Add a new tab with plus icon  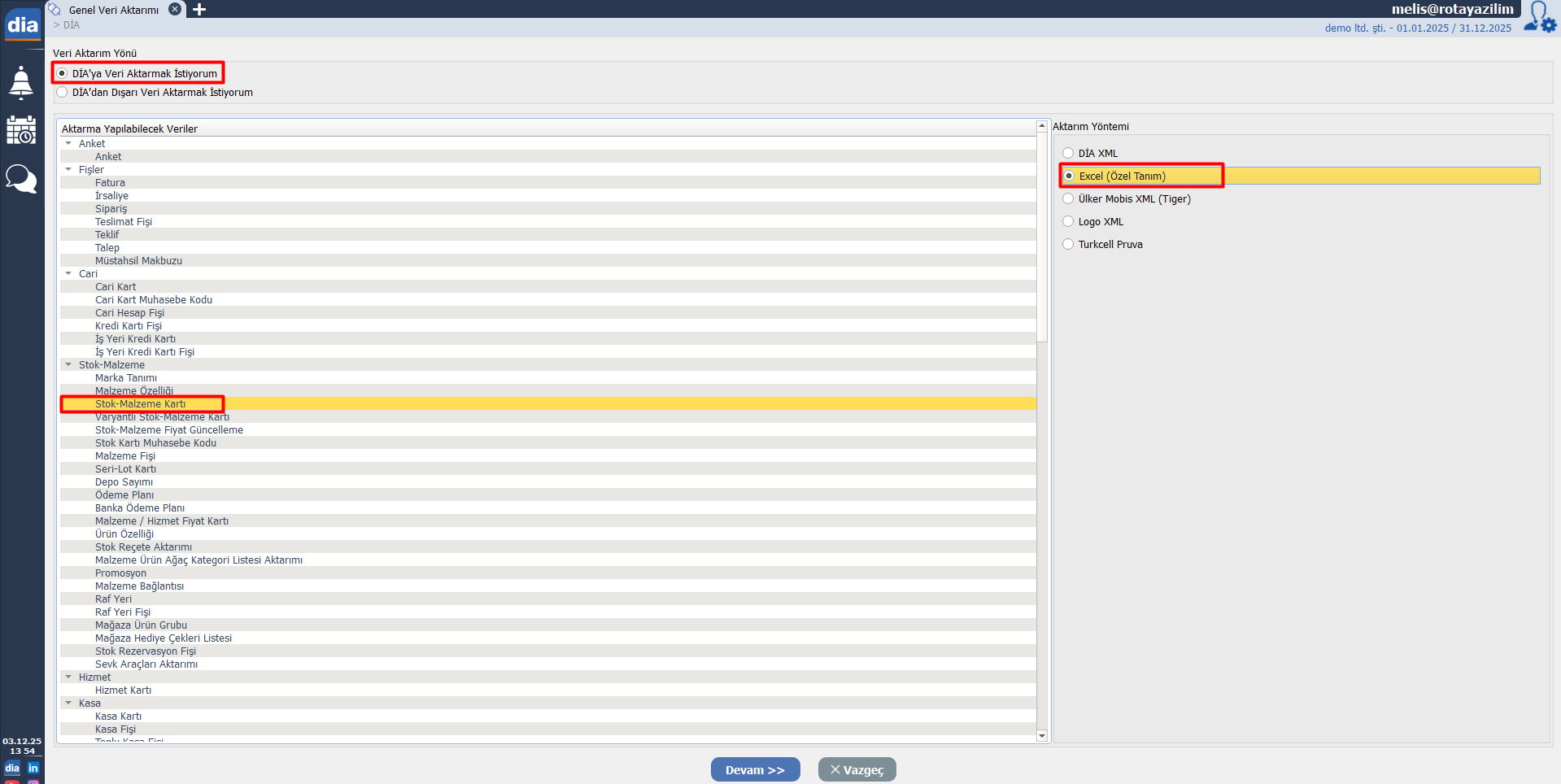click(199, 10)
